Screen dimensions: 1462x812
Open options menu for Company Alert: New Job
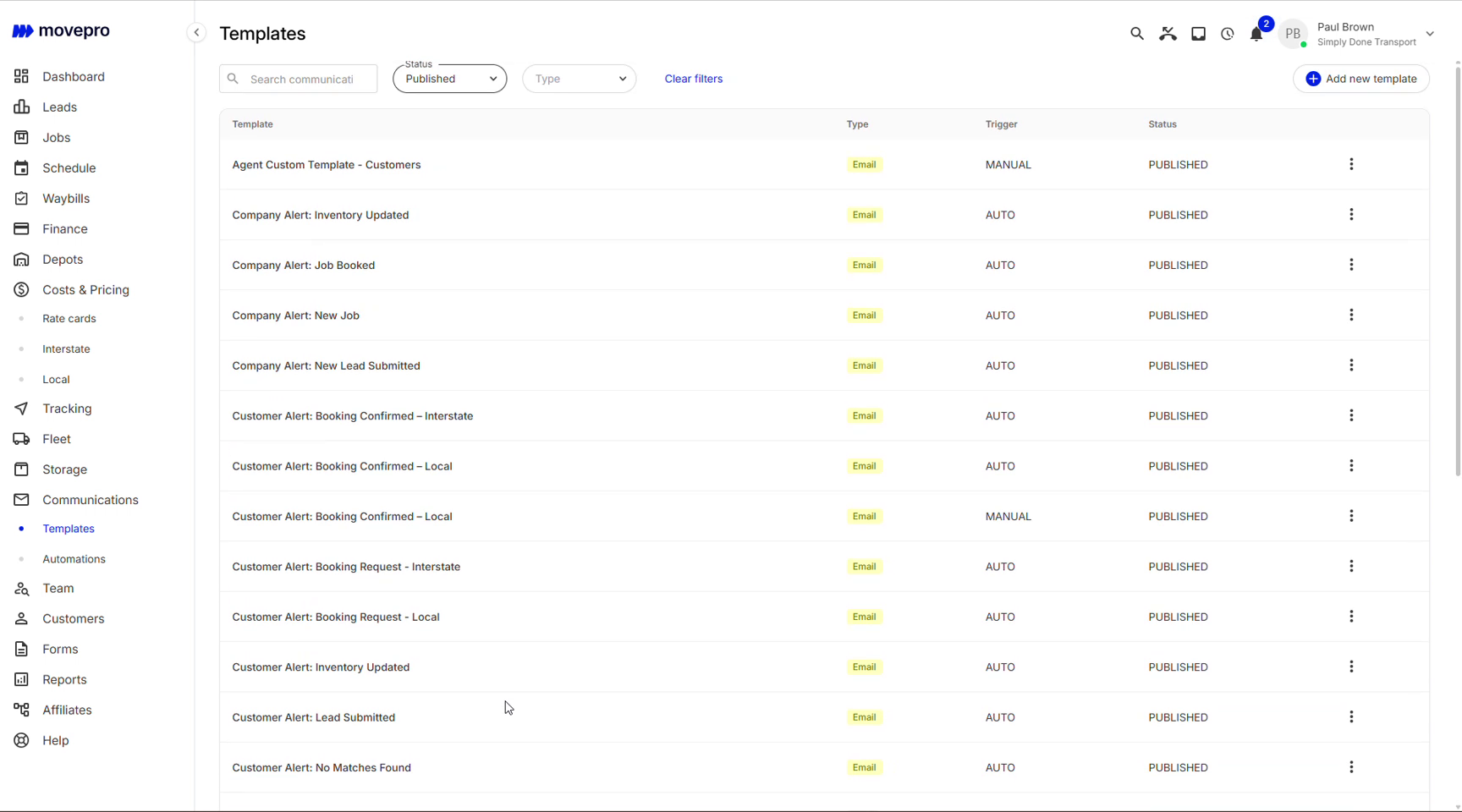click(1351, 315)
